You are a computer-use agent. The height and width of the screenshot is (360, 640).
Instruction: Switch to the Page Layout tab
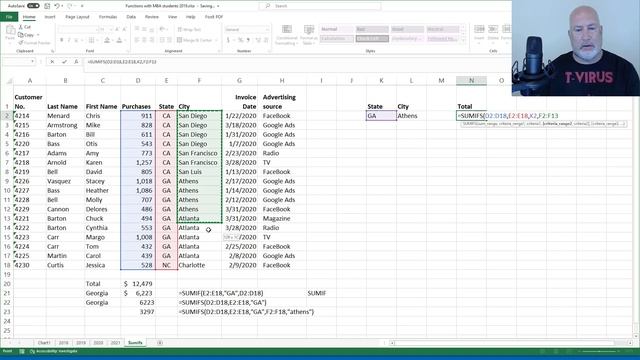point(77,17)
